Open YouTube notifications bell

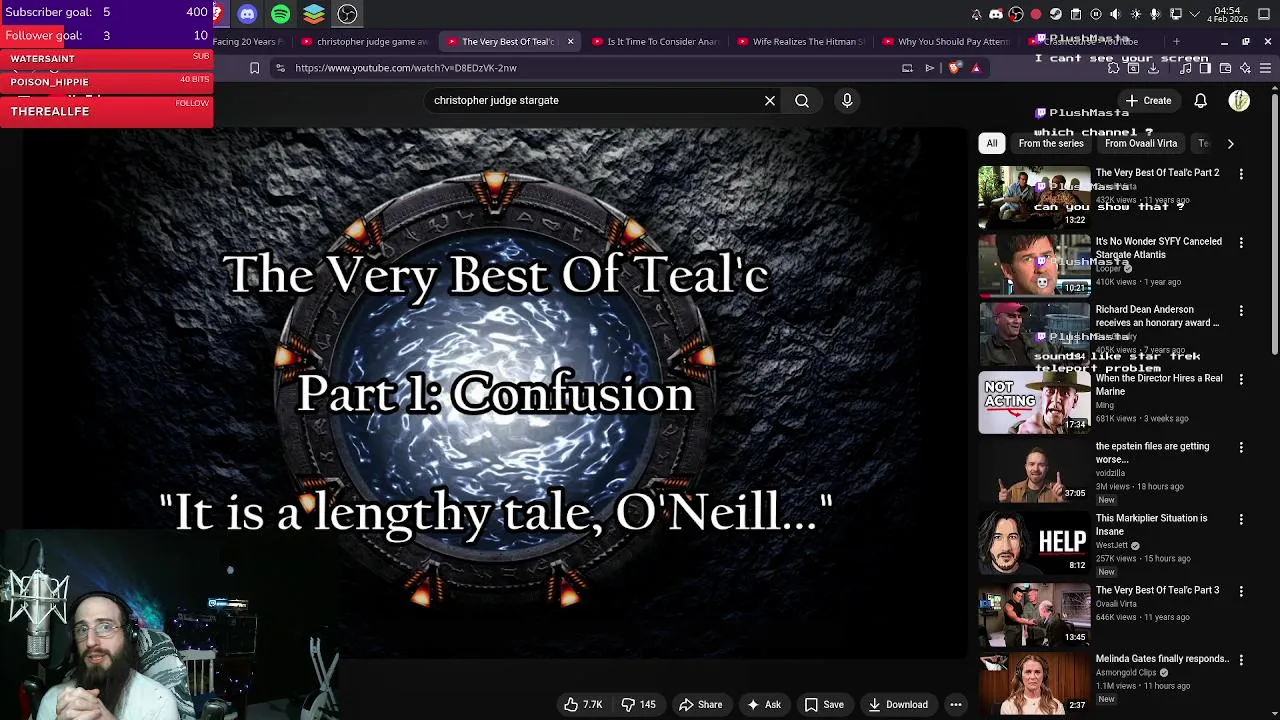tap(1201, 100)
